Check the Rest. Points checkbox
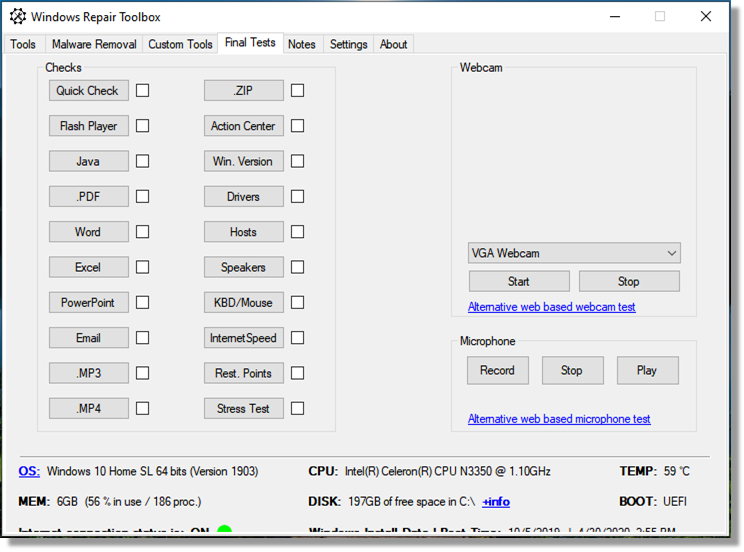The width and height of the screenshot is (744, 552). 298,373
